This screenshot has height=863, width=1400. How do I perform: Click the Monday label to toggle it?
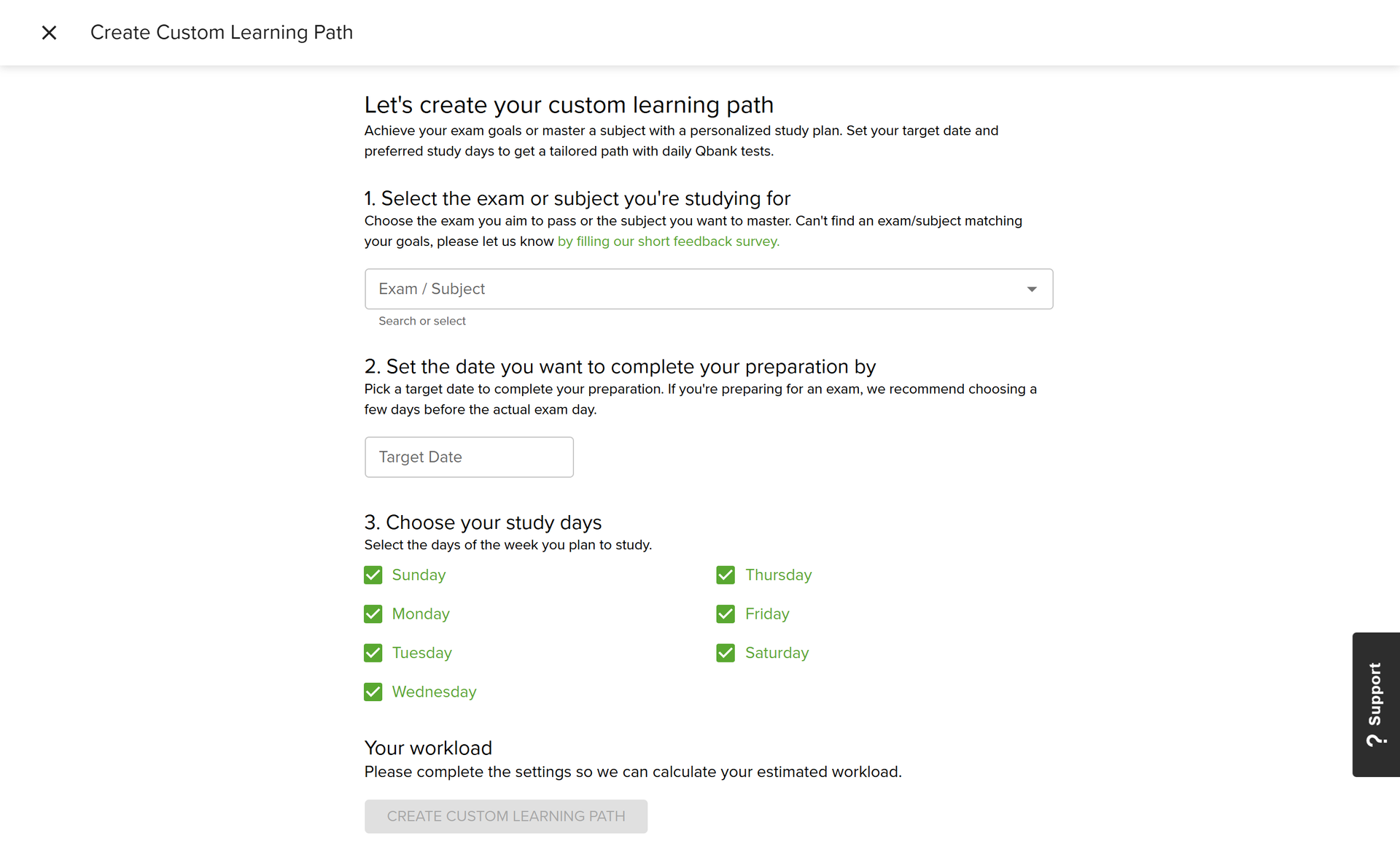420,614
